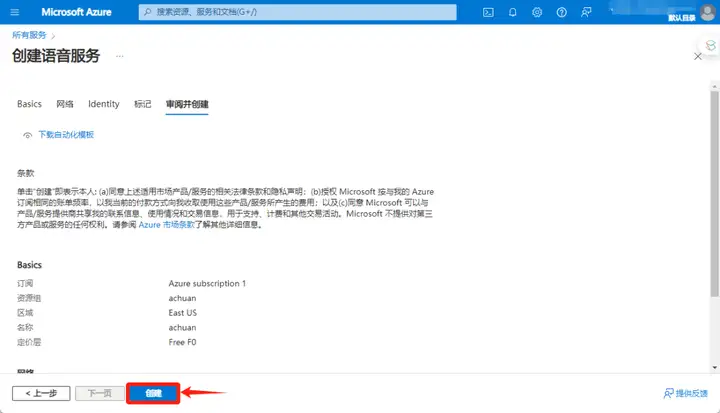Select the 审阅并创建 tab
The height and width of the screenshot is (413, 720).
187,104
